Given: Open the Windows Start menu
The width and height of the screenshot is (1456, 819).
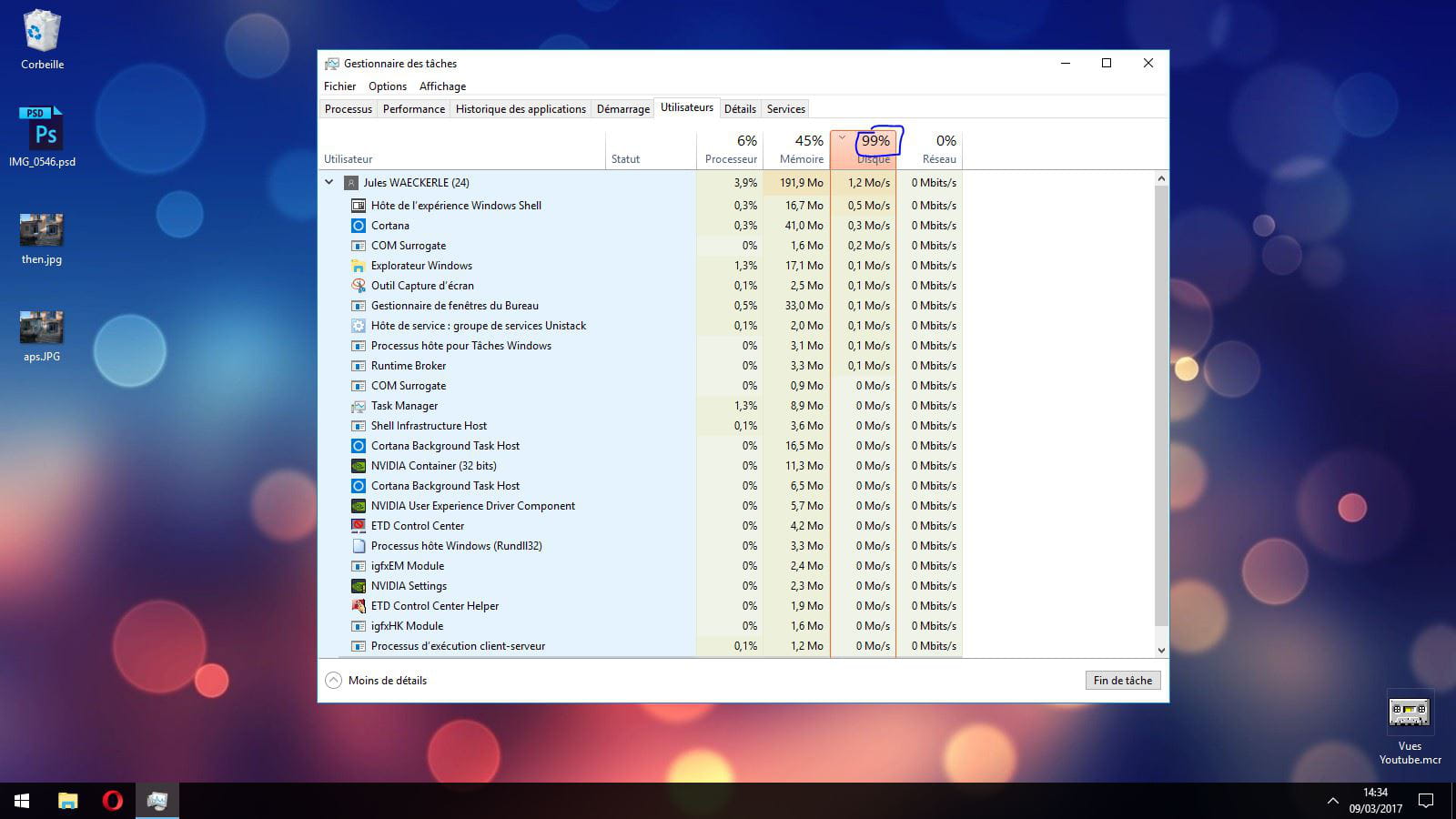Looking at the screenshot, I should click(22, 801).
